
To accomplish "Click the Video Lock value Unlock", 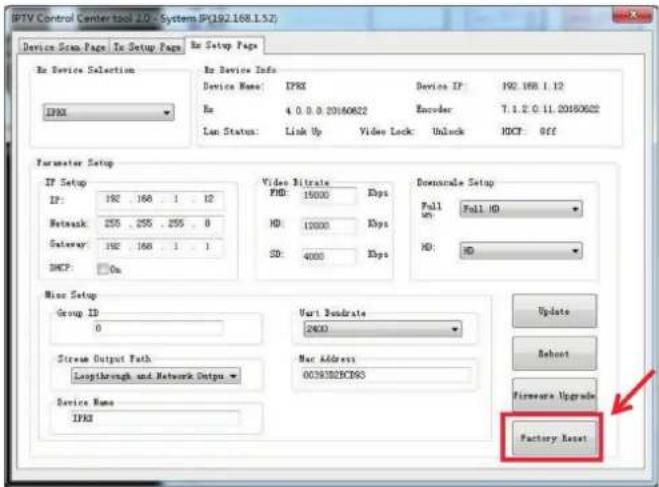I will click(448, 132).
